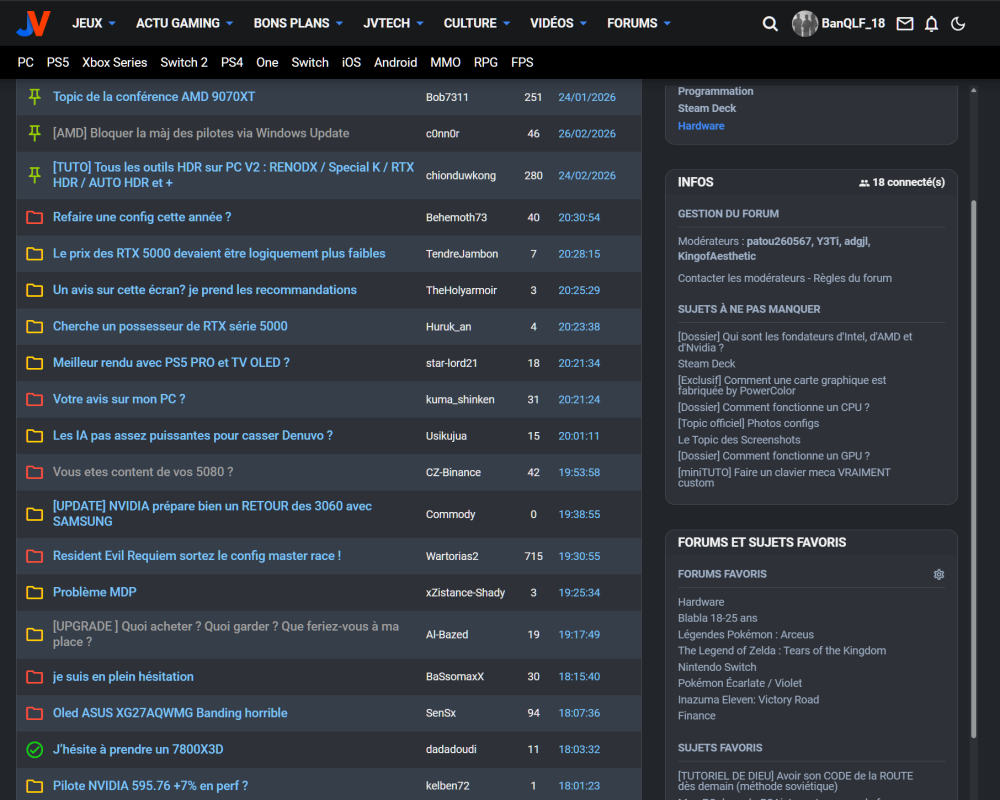Click the red folder icon beside Refaire une config

tap(35, 218)
